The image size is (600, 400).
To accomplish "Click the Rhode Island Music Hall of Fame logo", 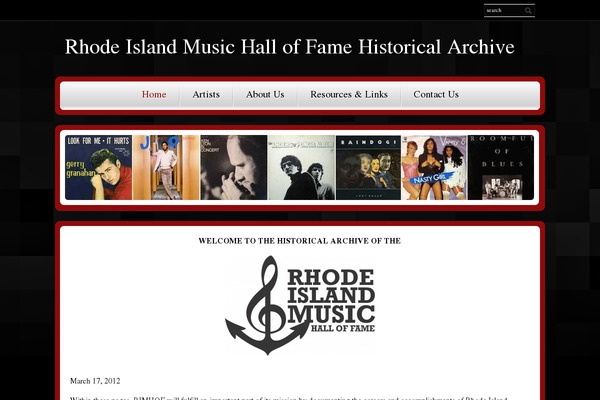I will (x=300, y=305).
